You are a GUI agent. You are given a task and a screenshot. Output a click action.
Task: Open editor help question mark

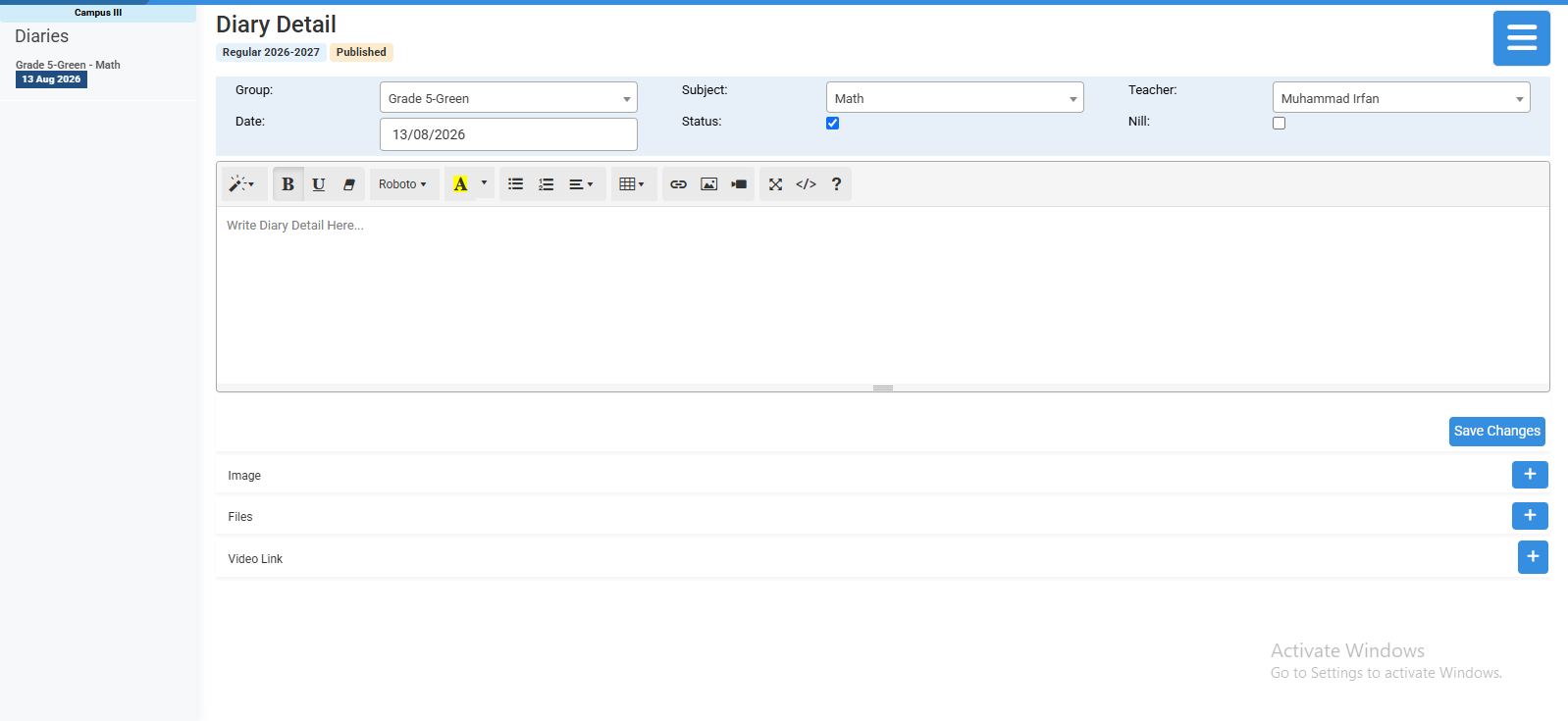pos(836,184)
